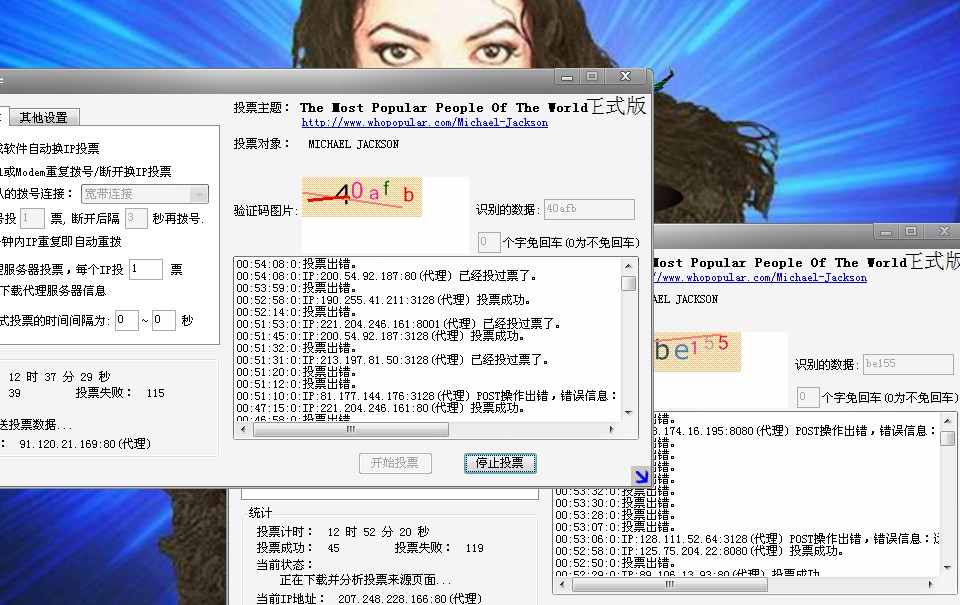Maximize the front voting window
Image resolution: width=960 pixels, height=605 pixels.
click(592, 76)
